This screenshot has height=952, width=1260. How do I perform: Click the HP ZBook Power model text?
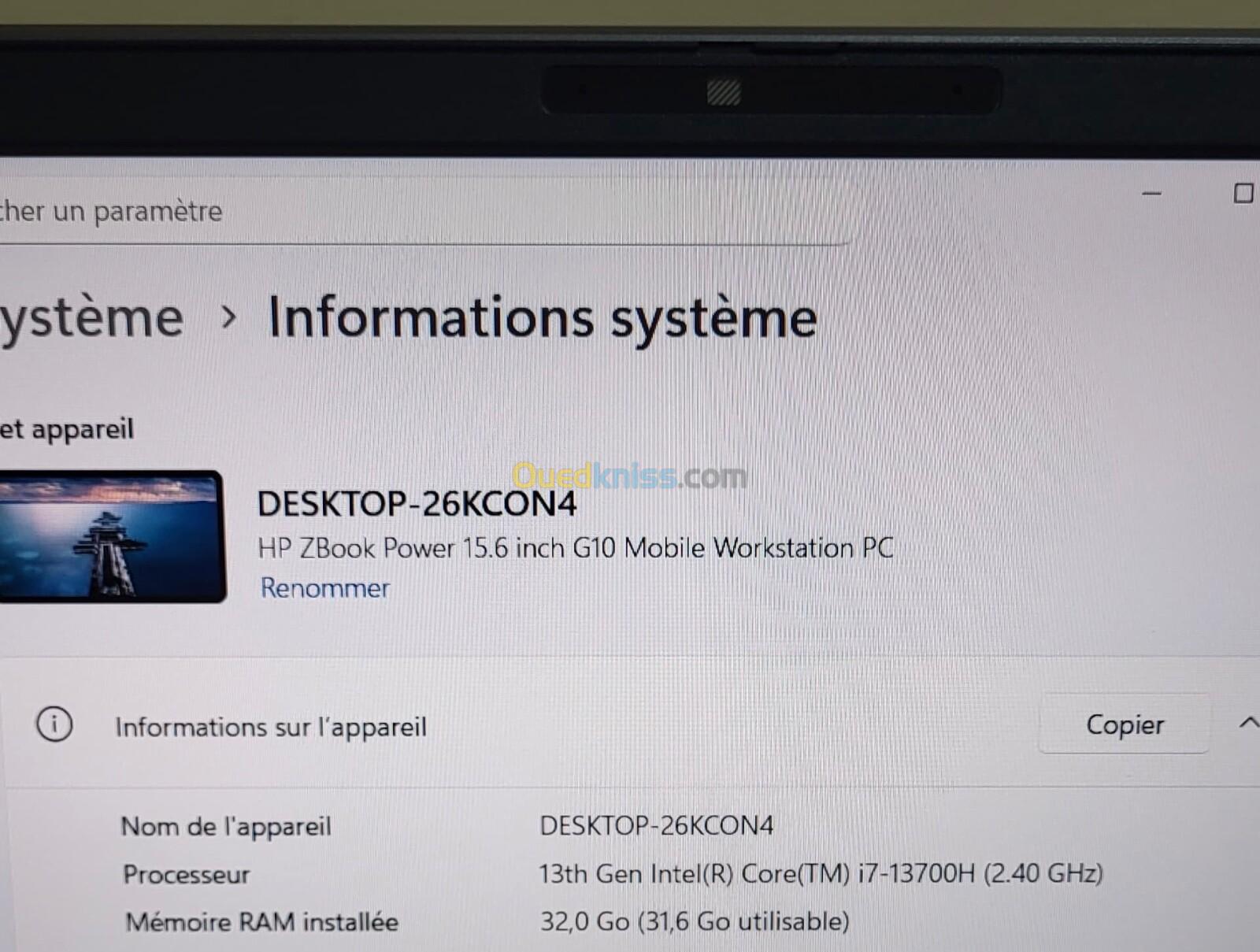(x=576, y=548)
